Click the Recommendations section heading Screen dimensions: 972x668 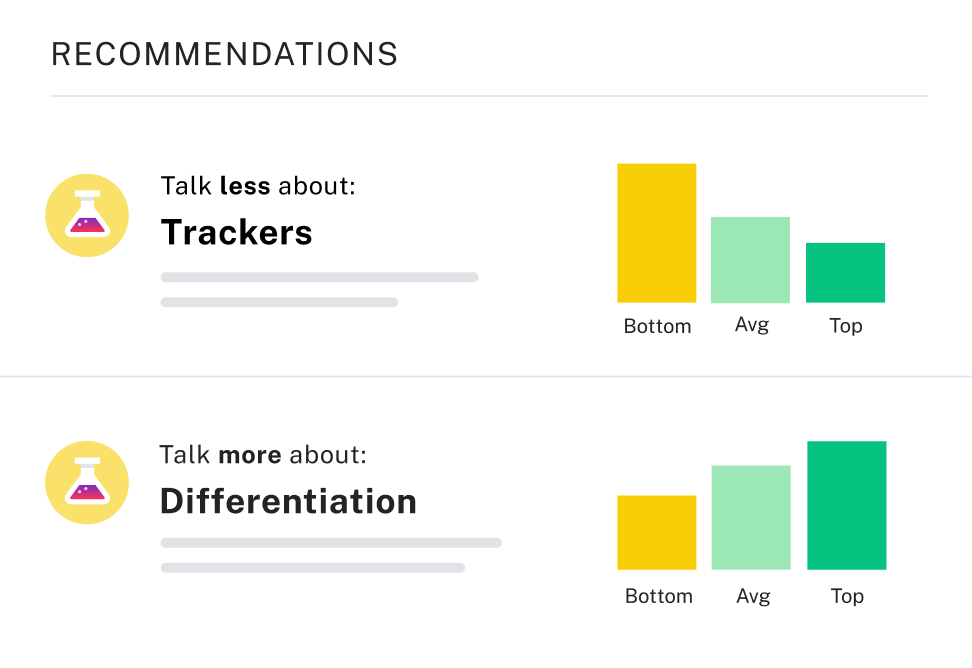tap(224, 54)
